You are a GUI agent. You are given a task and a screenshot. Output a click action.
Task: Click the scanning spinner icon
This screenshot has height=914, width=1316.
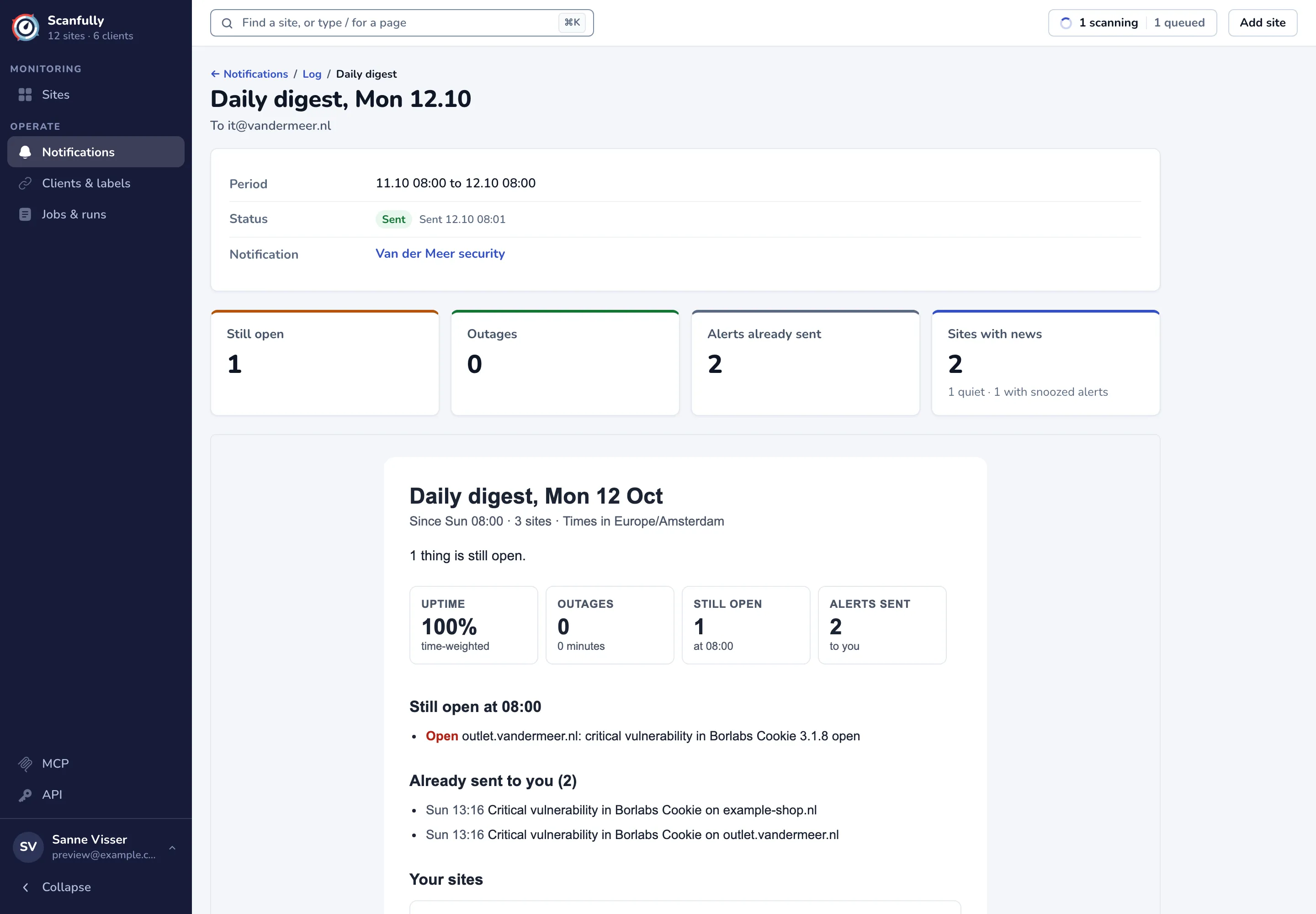(1066, 23)
